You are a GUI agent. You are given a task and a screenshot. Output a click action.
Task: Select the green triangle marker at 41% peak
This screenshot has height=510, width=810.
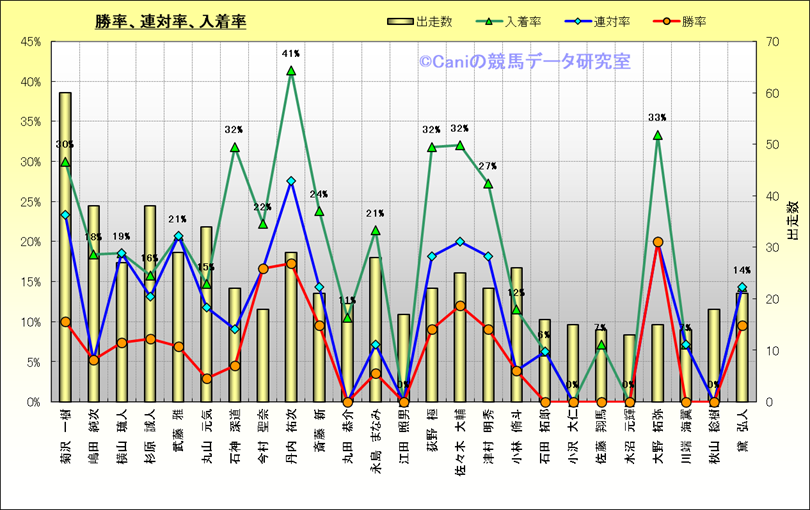pyautogui.click(x=291, y=71)
